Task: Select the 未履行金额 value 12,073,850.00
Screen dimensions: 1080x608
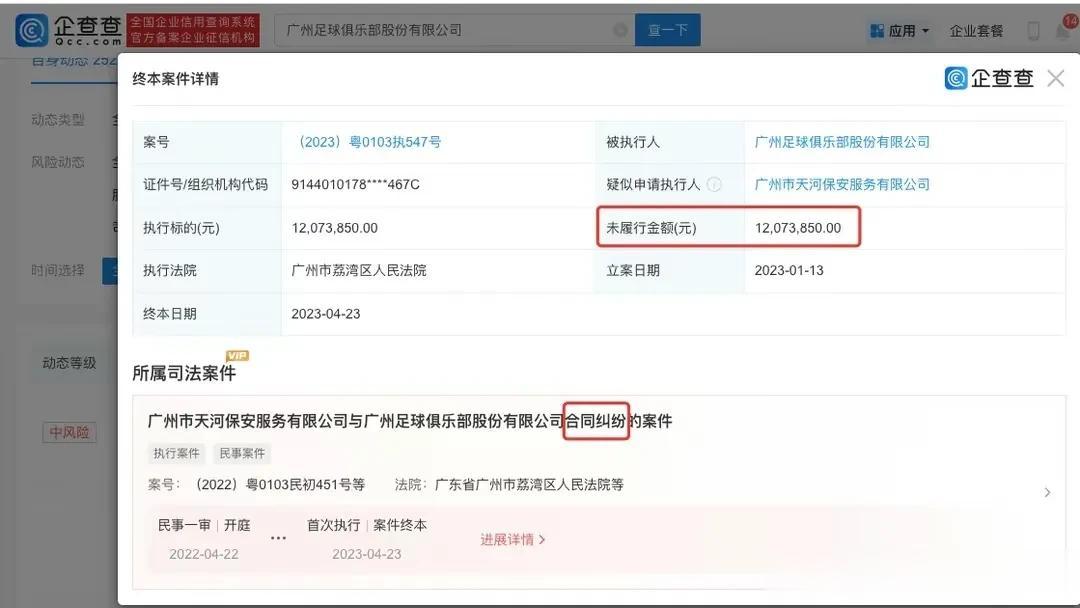Action: tap(798, 228)
